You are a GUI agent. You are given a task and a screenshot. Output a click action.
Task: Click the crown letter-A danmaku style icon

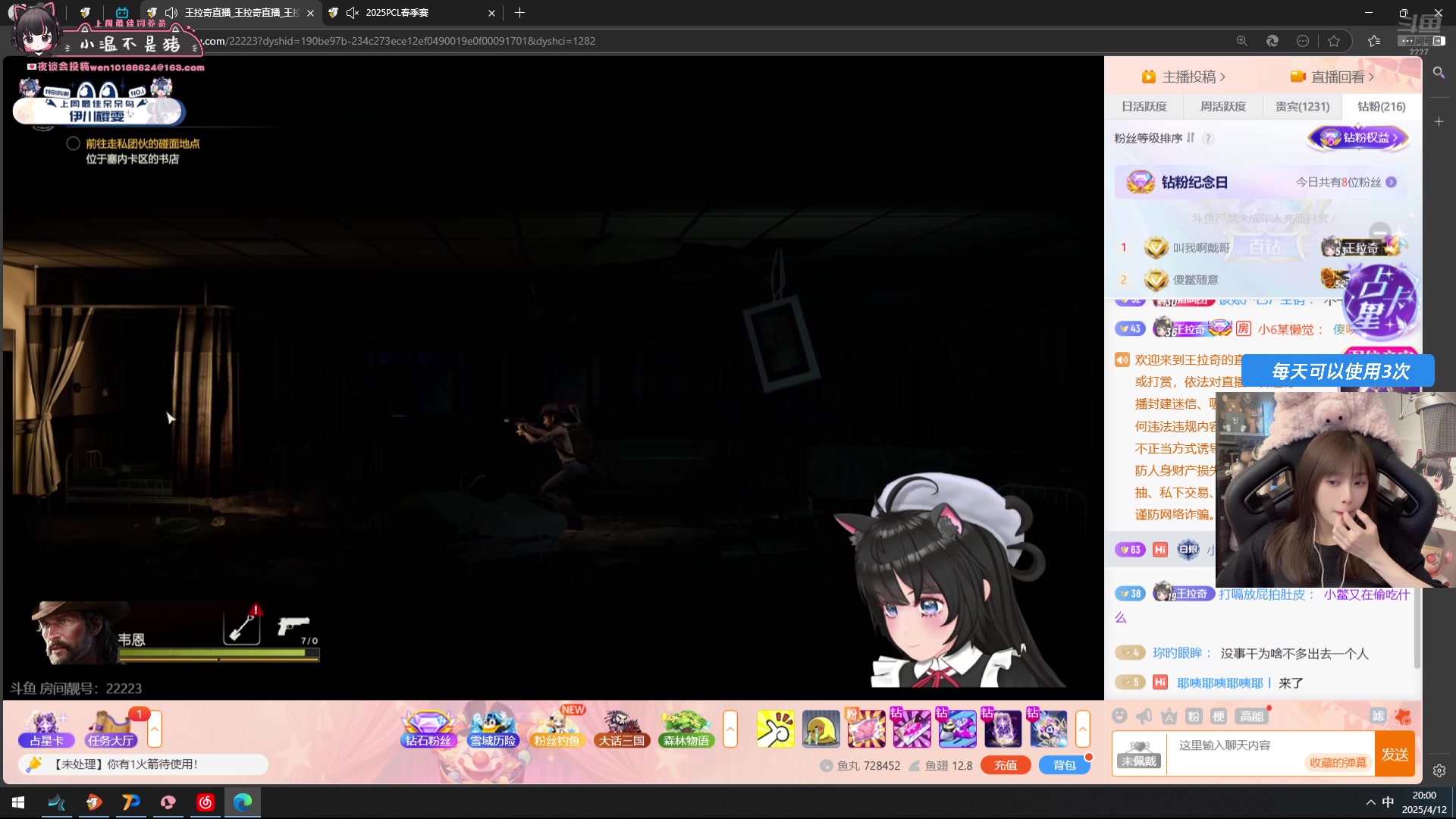1169,716
